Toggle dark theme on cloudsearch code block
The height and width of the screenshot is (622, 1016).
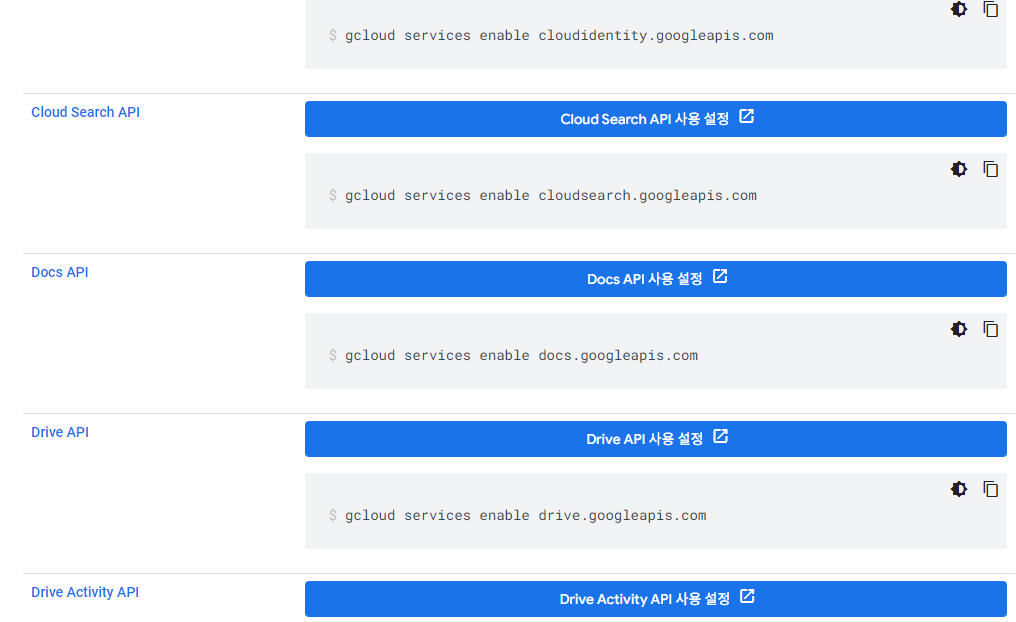coord(959,169)
